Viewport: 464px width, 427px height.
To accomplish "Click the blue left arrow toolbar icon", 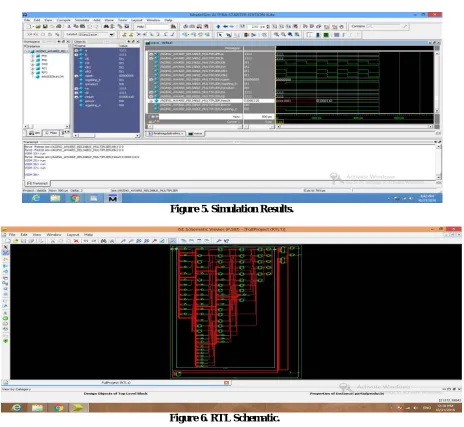I will pos(225,26).
